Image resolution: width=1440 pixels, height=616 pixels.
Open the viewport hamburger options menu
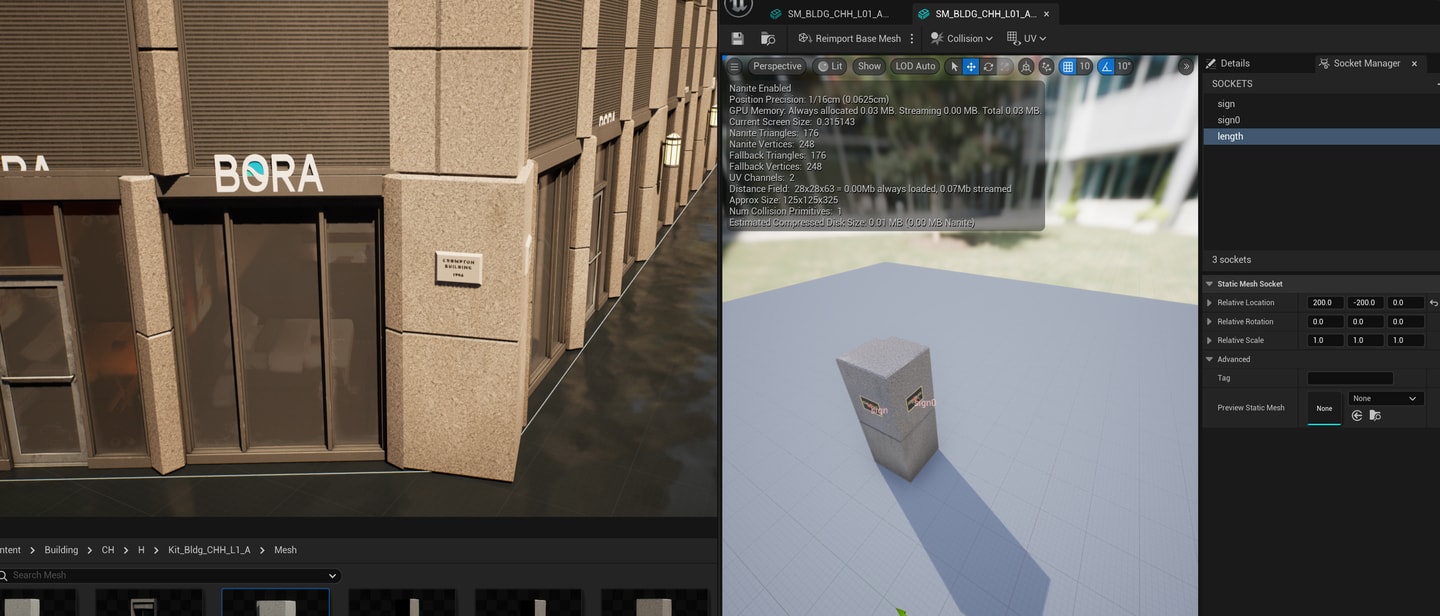[734, 66]
